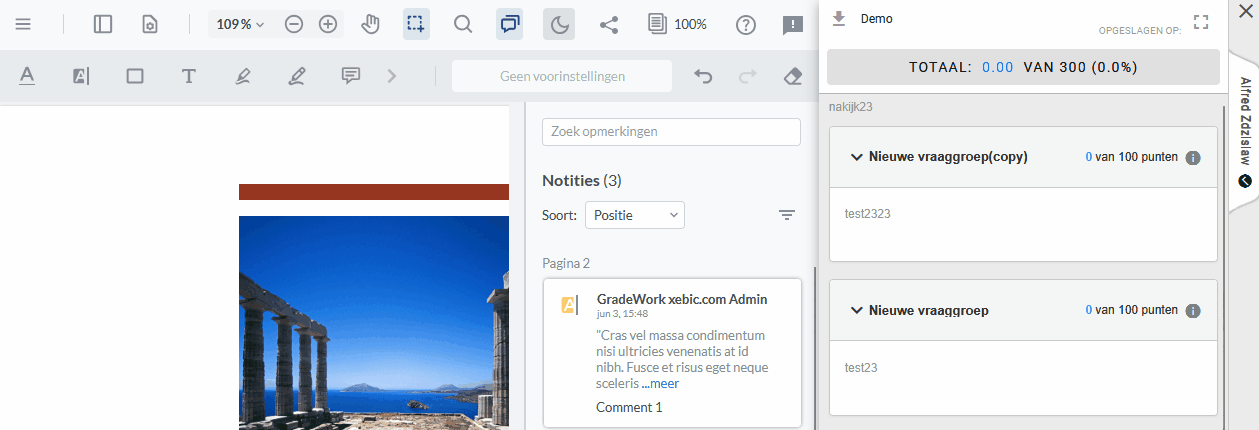Click the TOTAAL score bar
Screen dimensions: 1259x430
(x=1023, y=67)
